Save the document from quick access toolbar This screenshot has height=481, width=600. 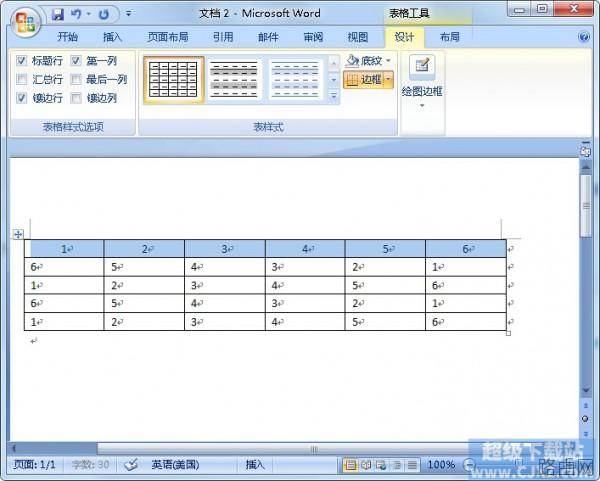pos(58,15)
